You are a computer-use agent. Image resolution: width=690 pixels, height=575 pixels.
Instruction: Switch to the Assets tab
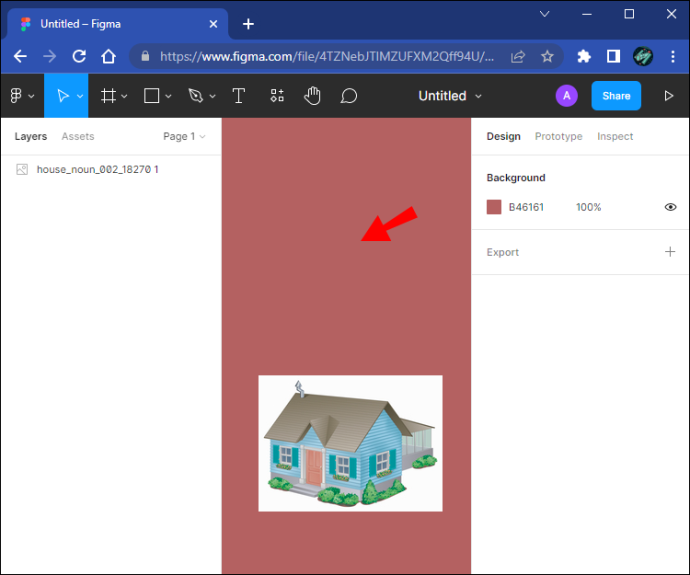[78, 136]
